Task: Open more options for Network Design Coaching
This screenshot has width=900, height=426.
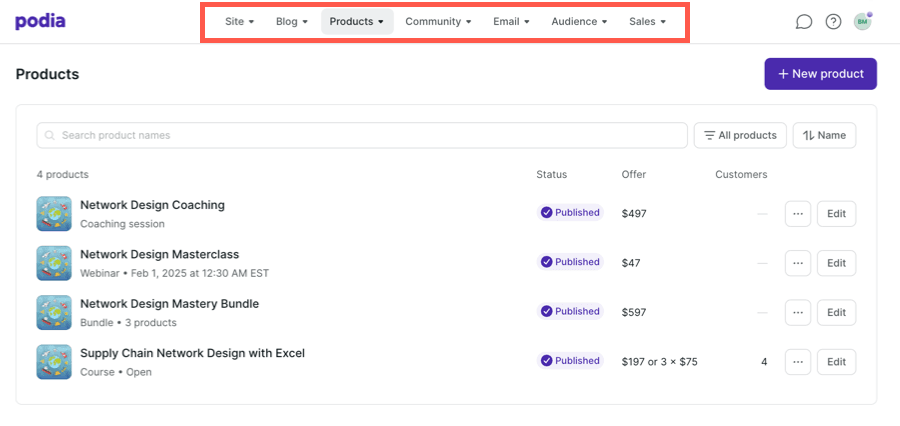Action: point(797,214)
